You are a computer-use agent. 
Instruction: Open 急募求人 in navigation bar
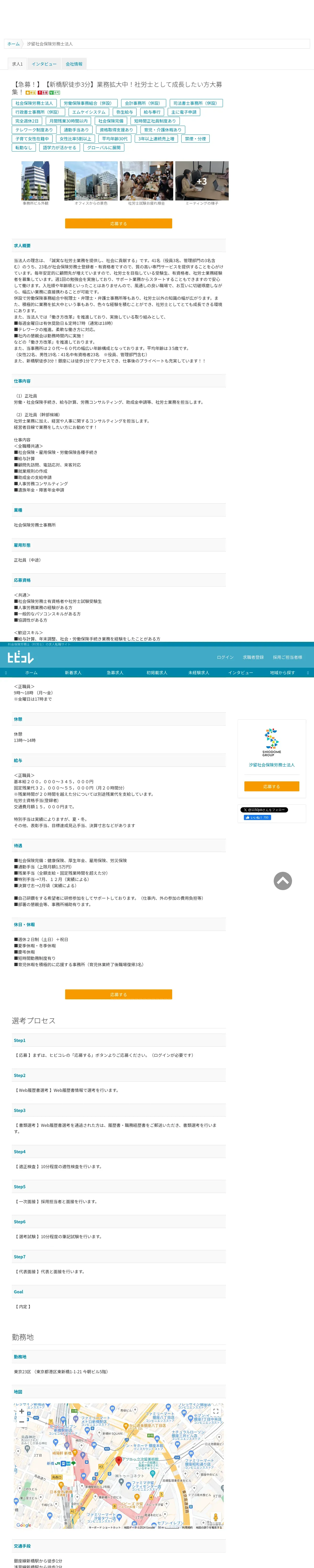(x=115, y=673)
